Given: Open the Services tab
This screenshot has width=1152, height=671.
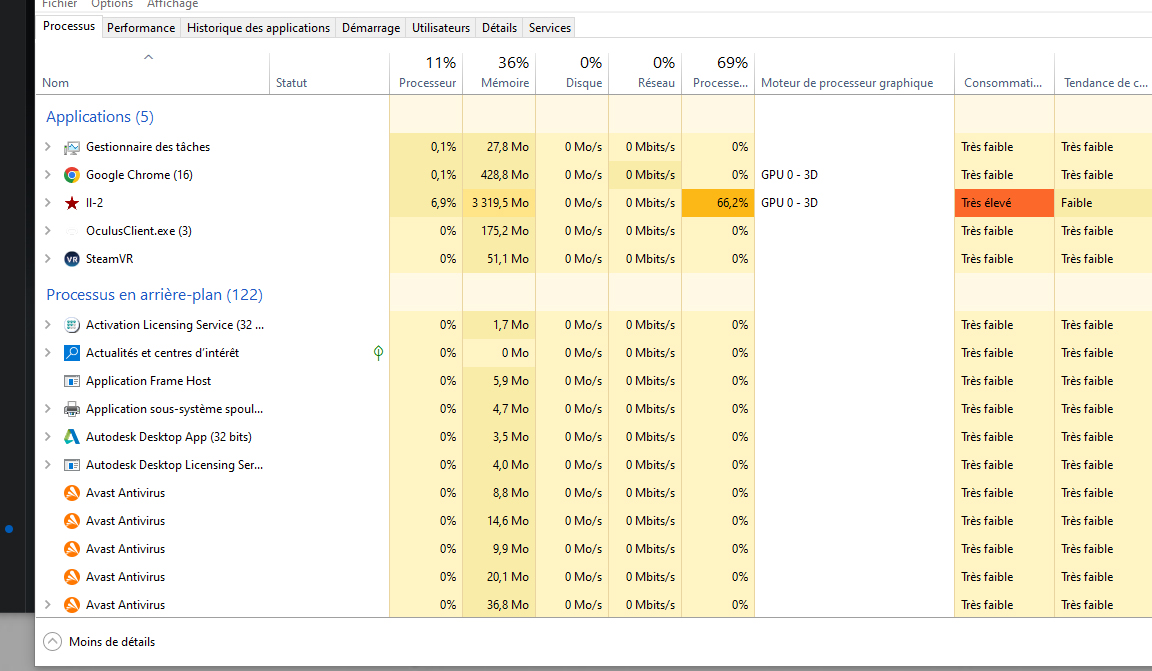Looking at the screenshot, I should tap(550, 28).
